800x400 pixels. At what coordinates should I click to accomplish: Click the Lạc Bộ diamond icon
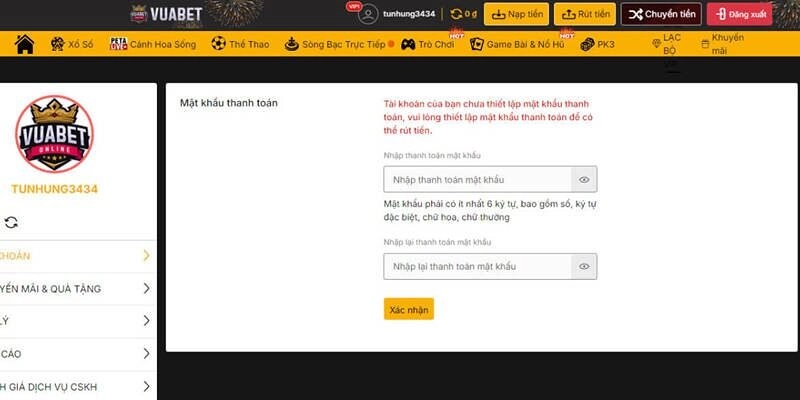[657, 44]
